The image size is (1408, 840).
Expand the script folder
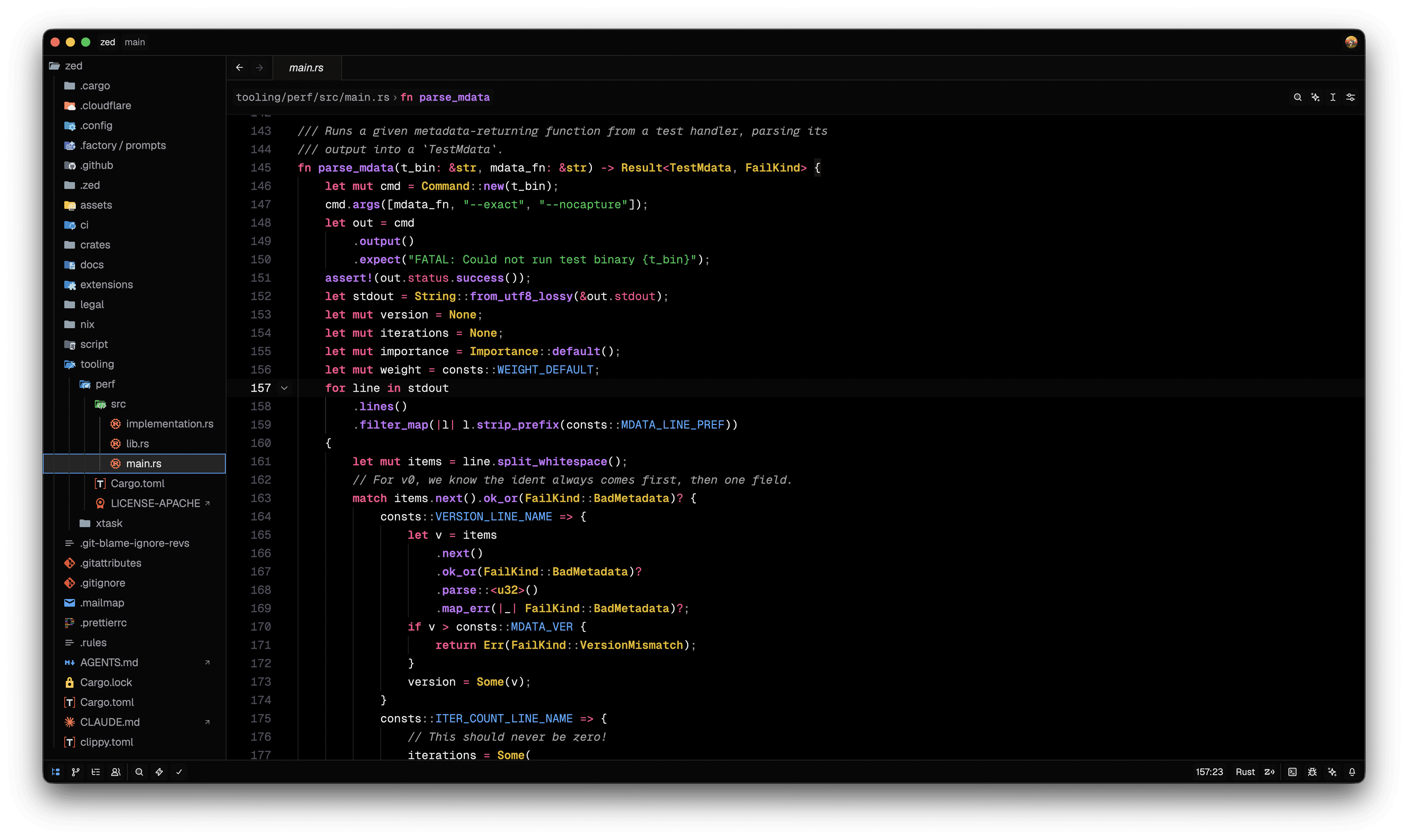[x=135, y=344]
